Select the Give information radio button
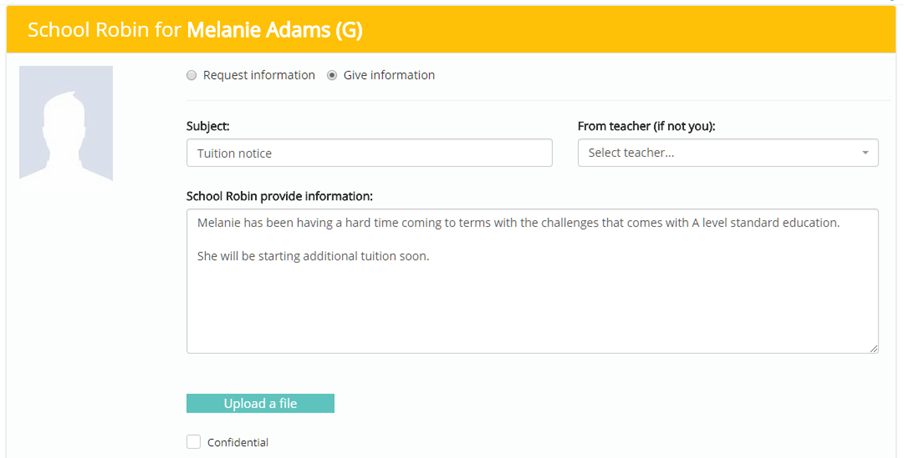 332,75
